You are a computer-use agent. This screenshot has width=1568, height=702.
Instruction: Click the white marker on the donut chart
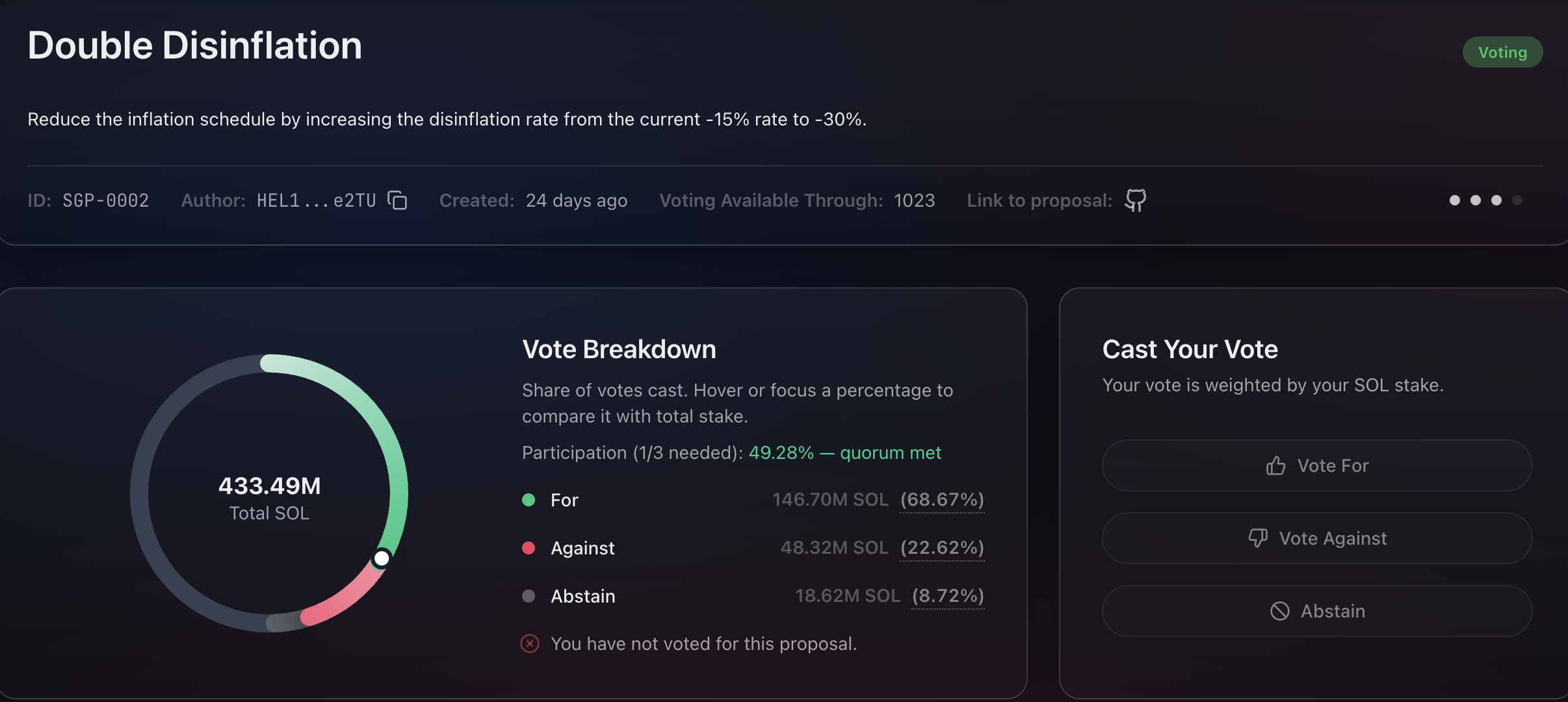(382, 558)
